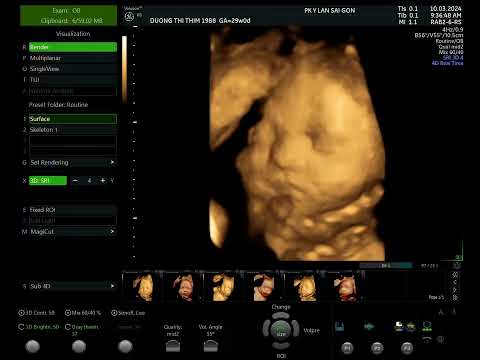Expand the Set Rendering submenu
480x360 pixels.
[73, 162]
